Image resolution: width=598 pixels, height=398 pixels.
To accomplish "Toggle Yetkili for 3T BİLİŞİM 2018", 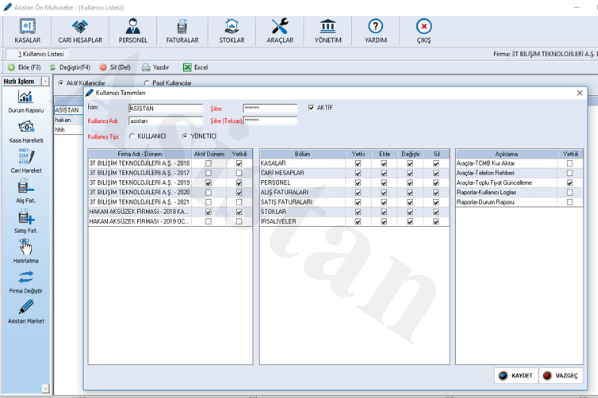I will coord(239,163).
